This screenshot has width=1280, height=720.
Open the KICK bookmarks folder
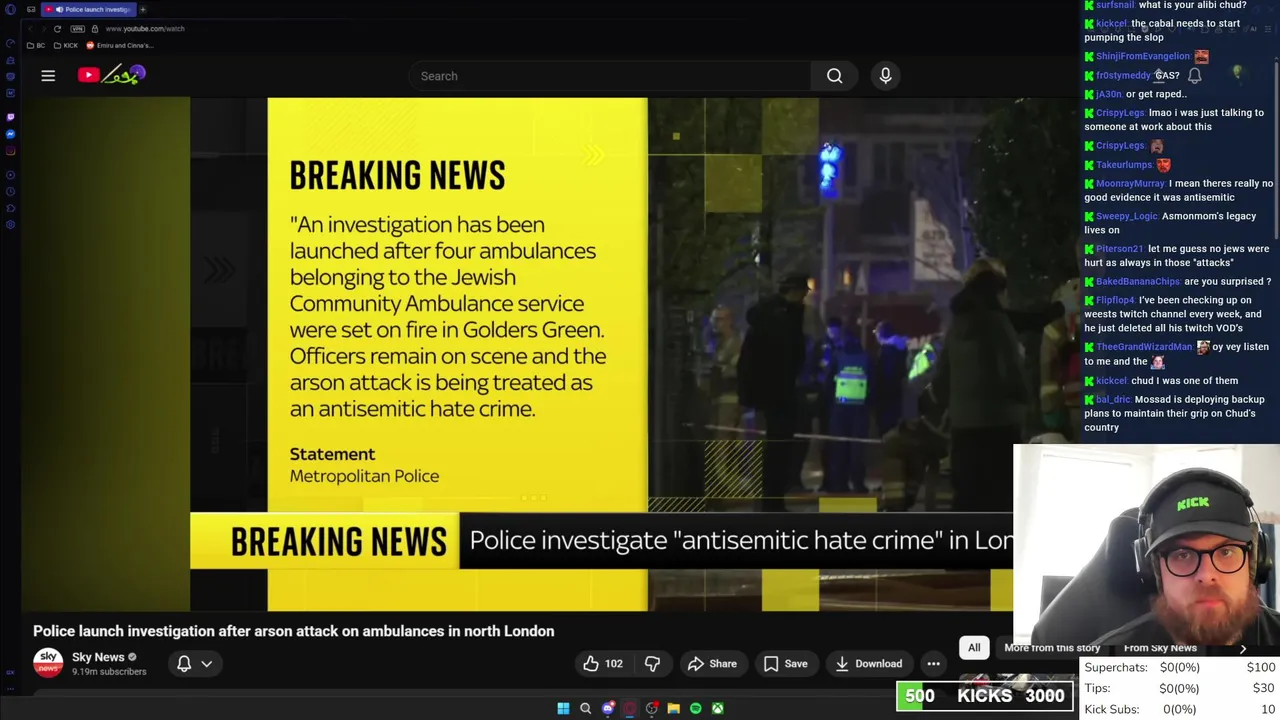[66, 45]
